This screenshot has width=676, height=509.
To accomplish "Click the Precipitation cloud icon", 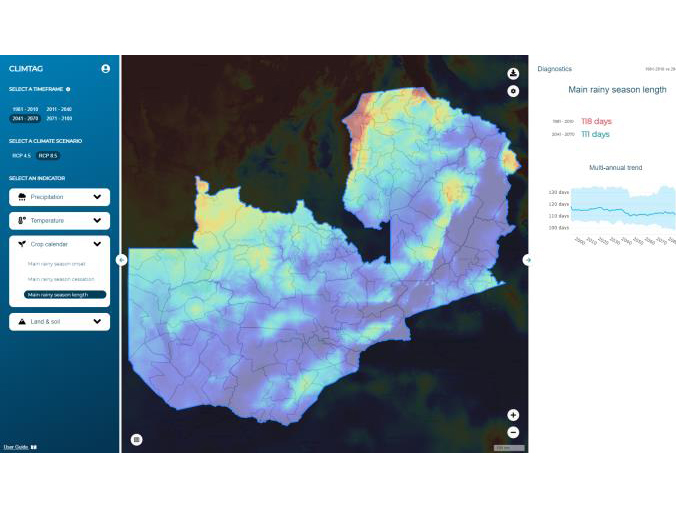I will click(22, 197).
